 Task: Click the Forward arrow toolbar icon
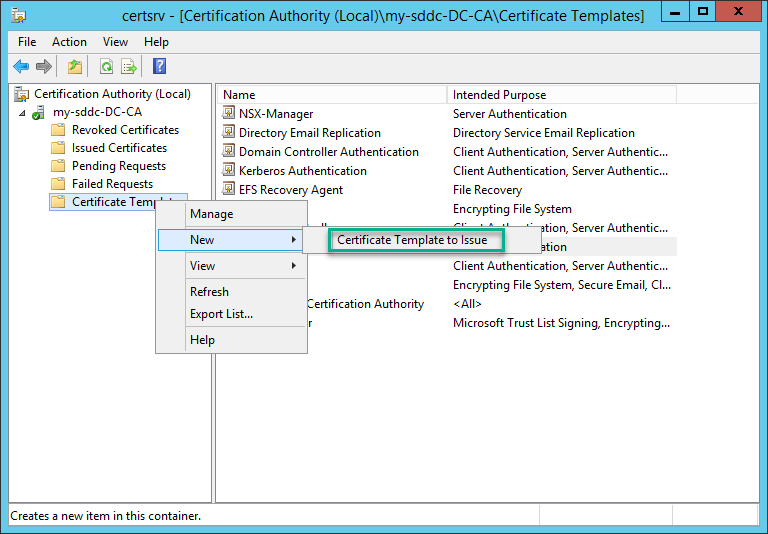click(44, 66)
